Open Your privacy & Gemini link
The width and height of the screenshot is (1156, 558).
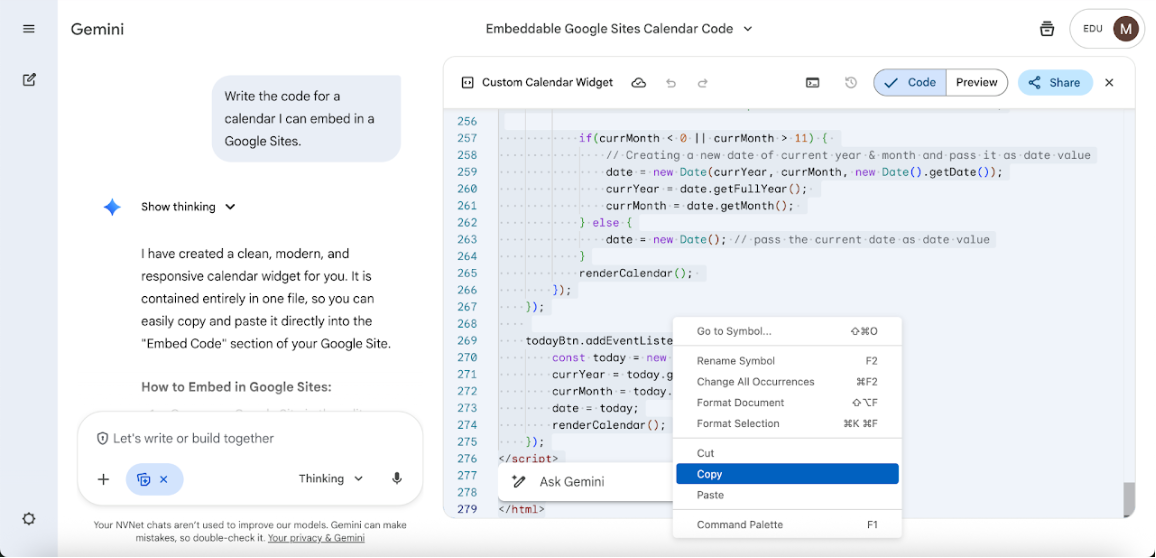click(x=316, y=538)
